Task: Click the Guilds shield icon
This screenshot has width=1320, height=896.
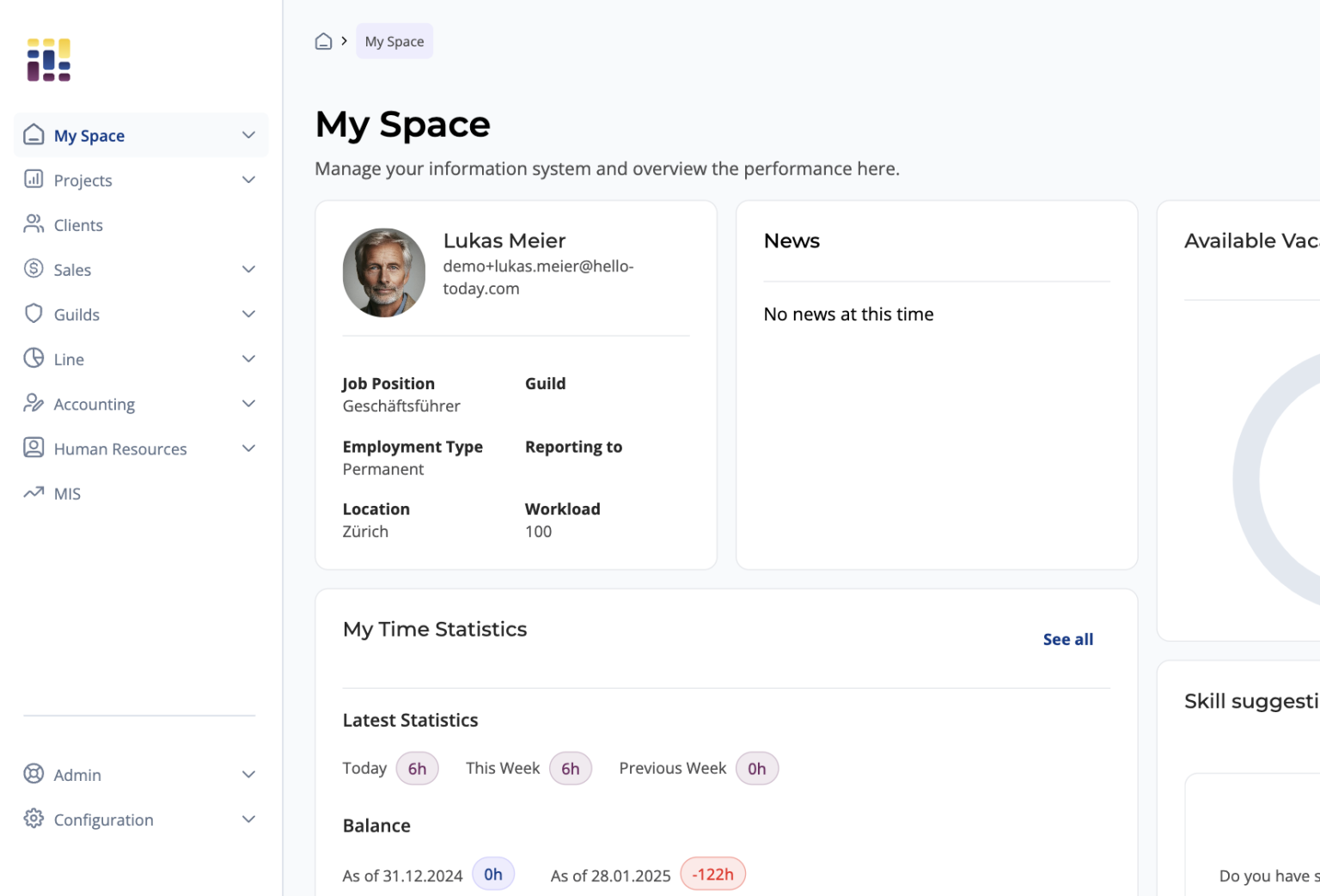Action: pos(34,314)
